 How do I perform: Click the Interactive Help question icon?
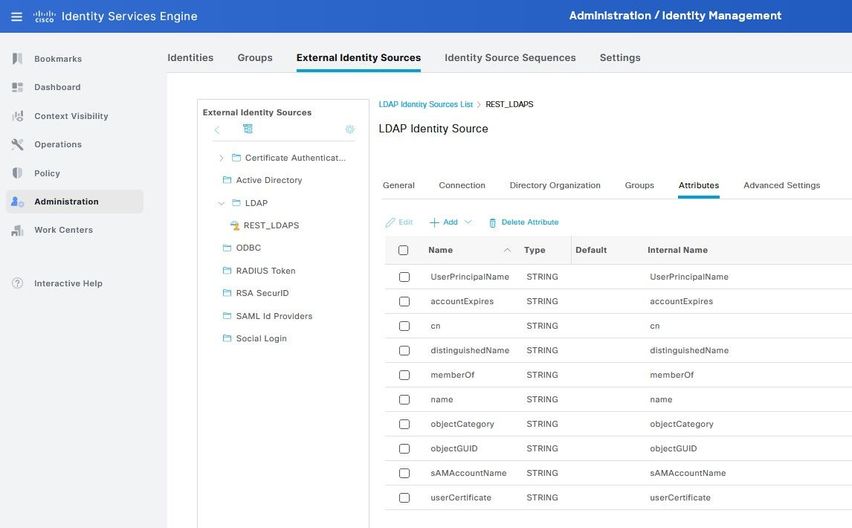(17, 283)
